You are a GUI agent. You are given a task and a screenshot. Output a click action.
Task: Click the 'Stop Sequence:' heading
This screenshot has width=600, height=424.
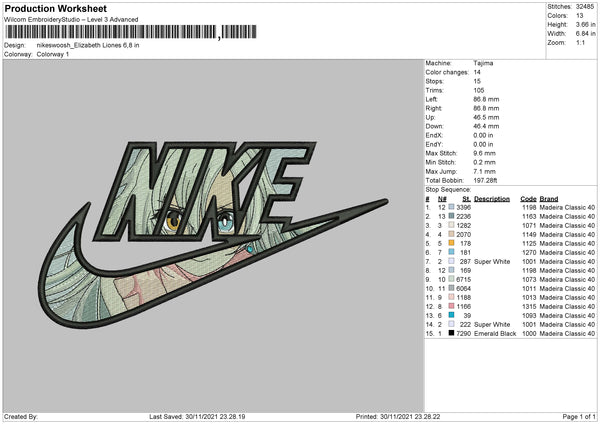pos(448,189)
